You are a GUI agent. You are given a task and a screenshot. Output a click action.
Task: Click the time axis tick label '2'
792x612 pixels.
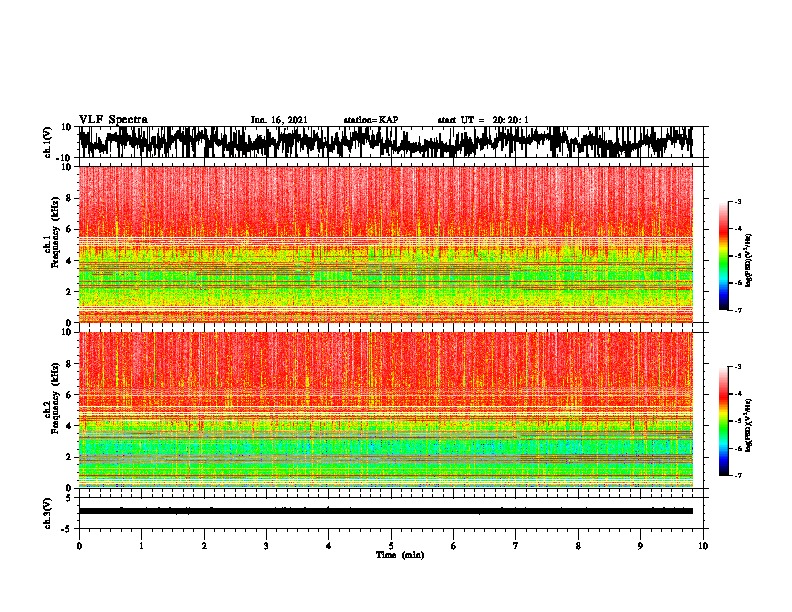pyautogui.click(x=204, y=546)
